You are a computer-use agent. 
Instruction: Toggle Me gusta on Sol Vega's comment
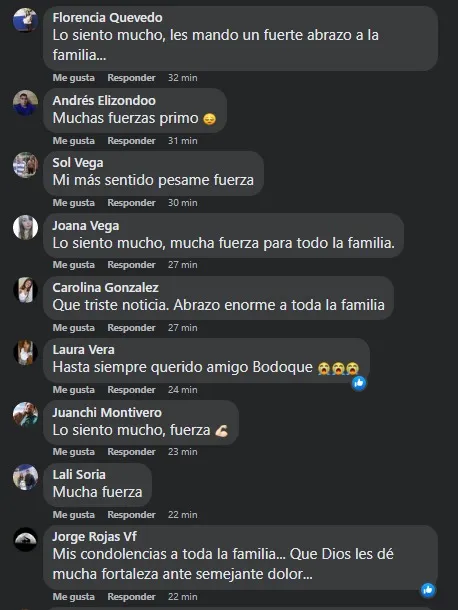(74, 203)
